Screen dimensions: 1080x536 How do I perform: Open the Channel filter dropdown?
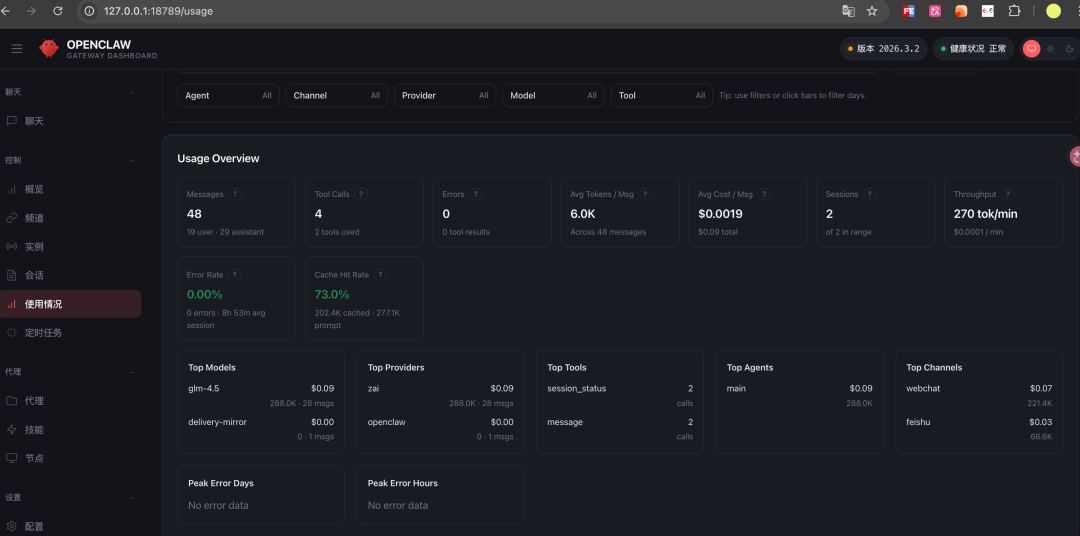pyautogui.click(x=336, y=95)
